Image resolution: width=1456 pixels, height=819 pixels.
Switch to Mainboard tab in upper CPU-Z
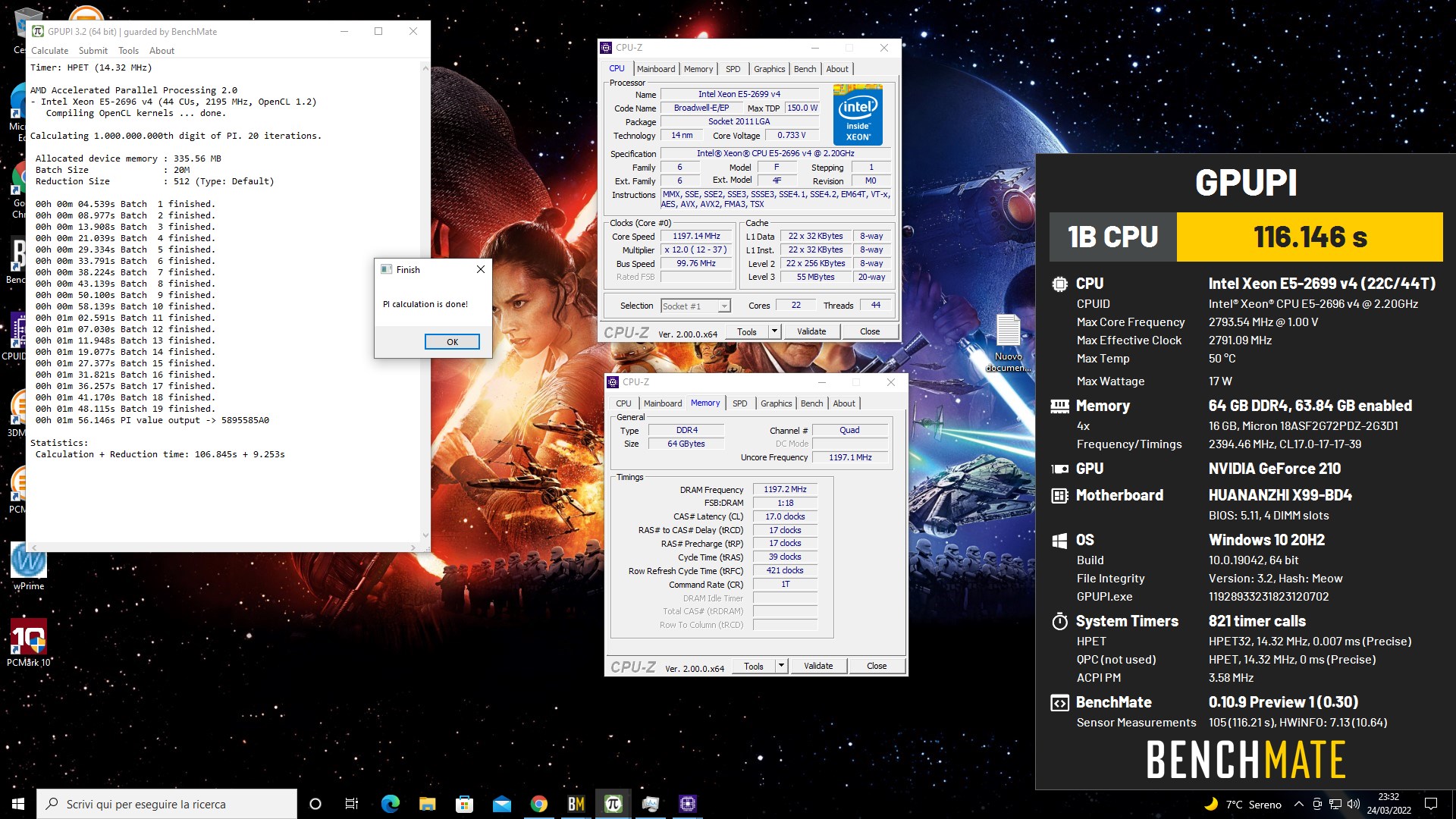(x=656, y=69)
